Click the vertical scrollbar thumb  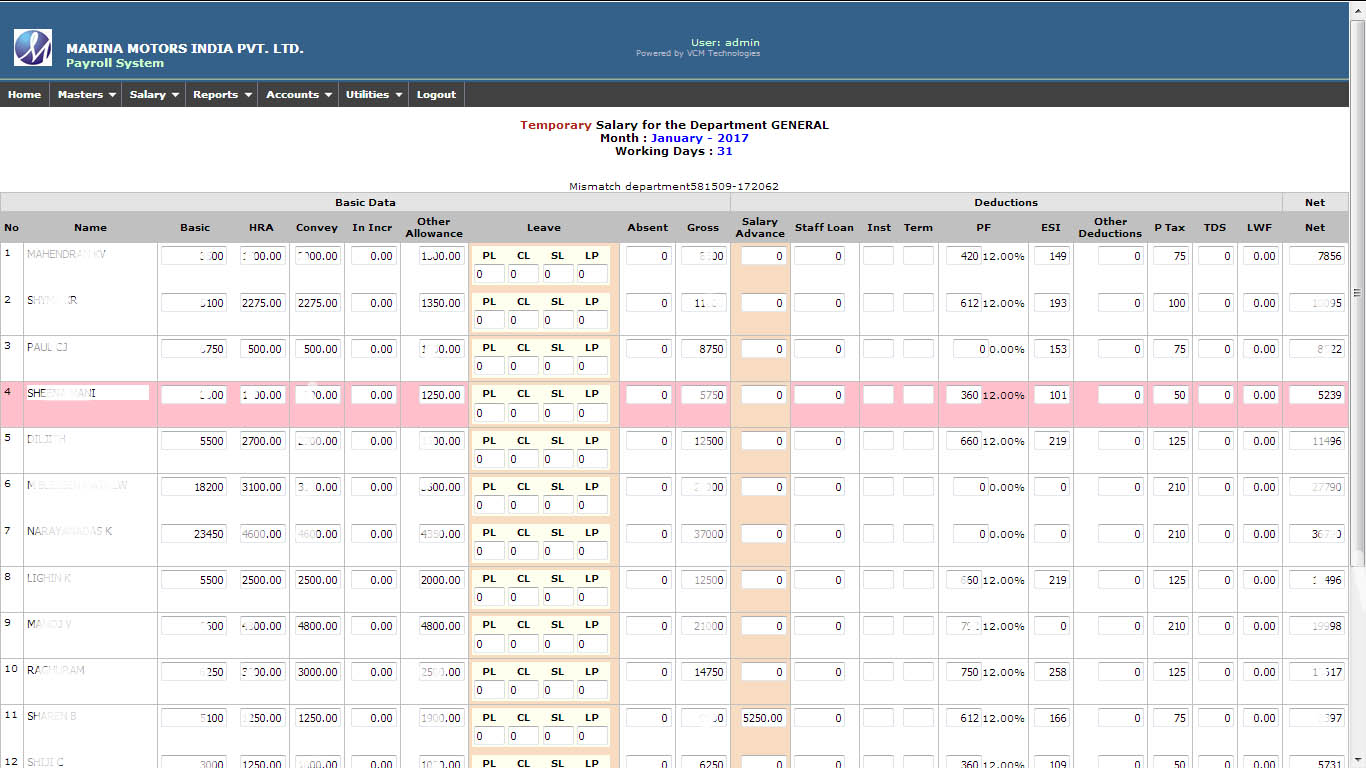pyautogui.click(x=1357, y=293)
